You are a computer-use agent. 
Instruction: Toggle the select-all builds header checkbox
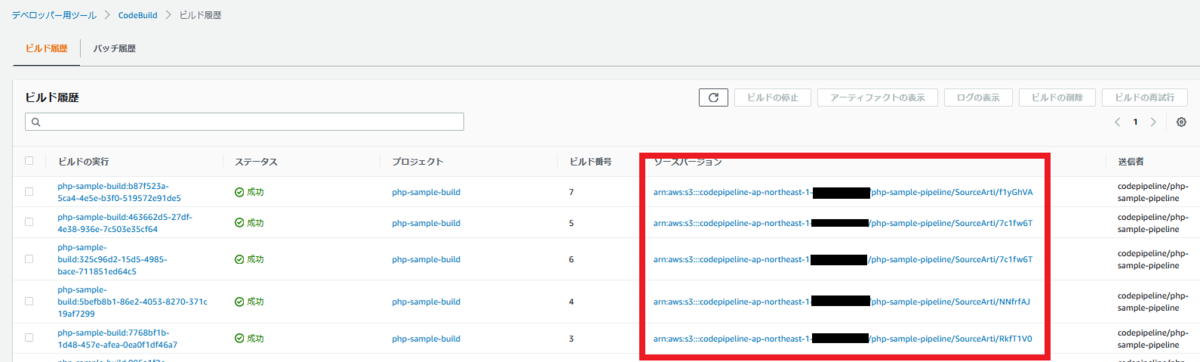point(29,161)
